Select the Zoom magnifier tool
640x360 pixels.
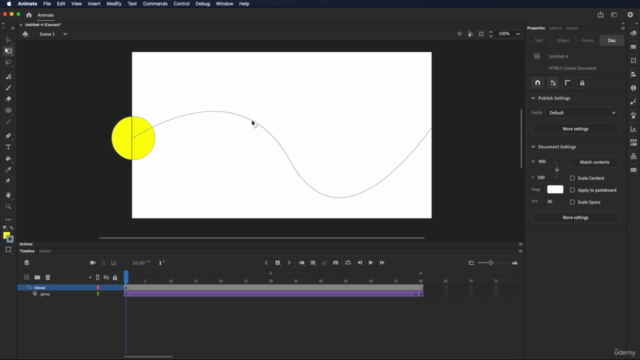coord(8,207)
